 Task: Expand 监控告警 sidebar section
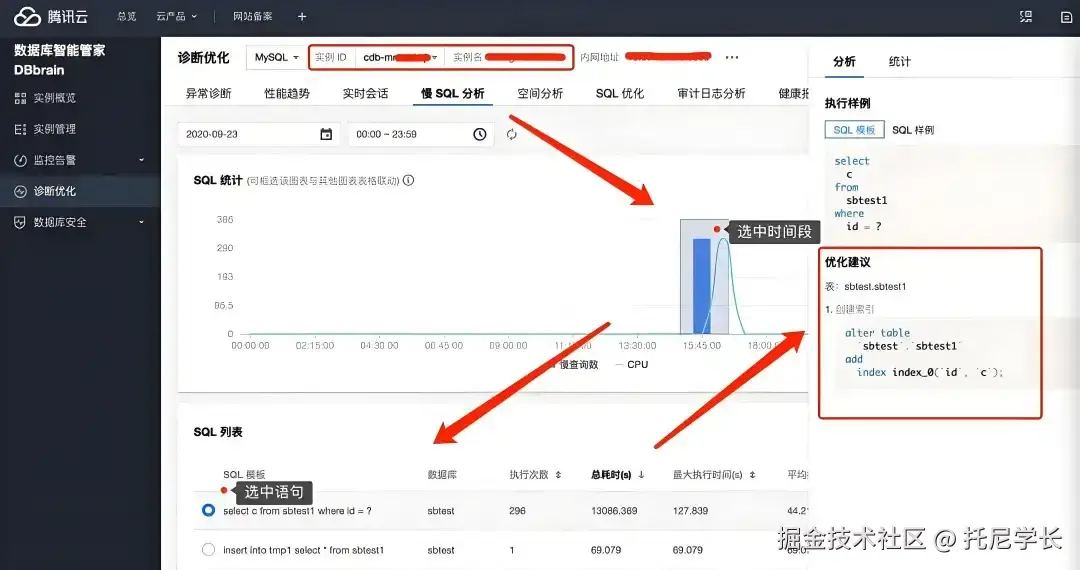(x=141, y=160)
